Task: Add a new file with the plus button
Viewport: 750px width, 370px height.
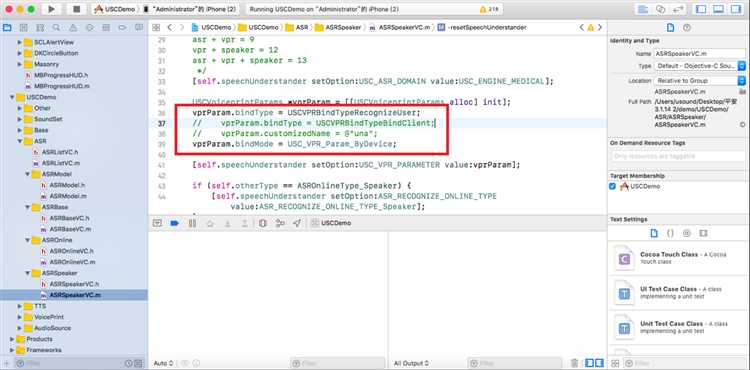Action: click(x=6, y=363)
